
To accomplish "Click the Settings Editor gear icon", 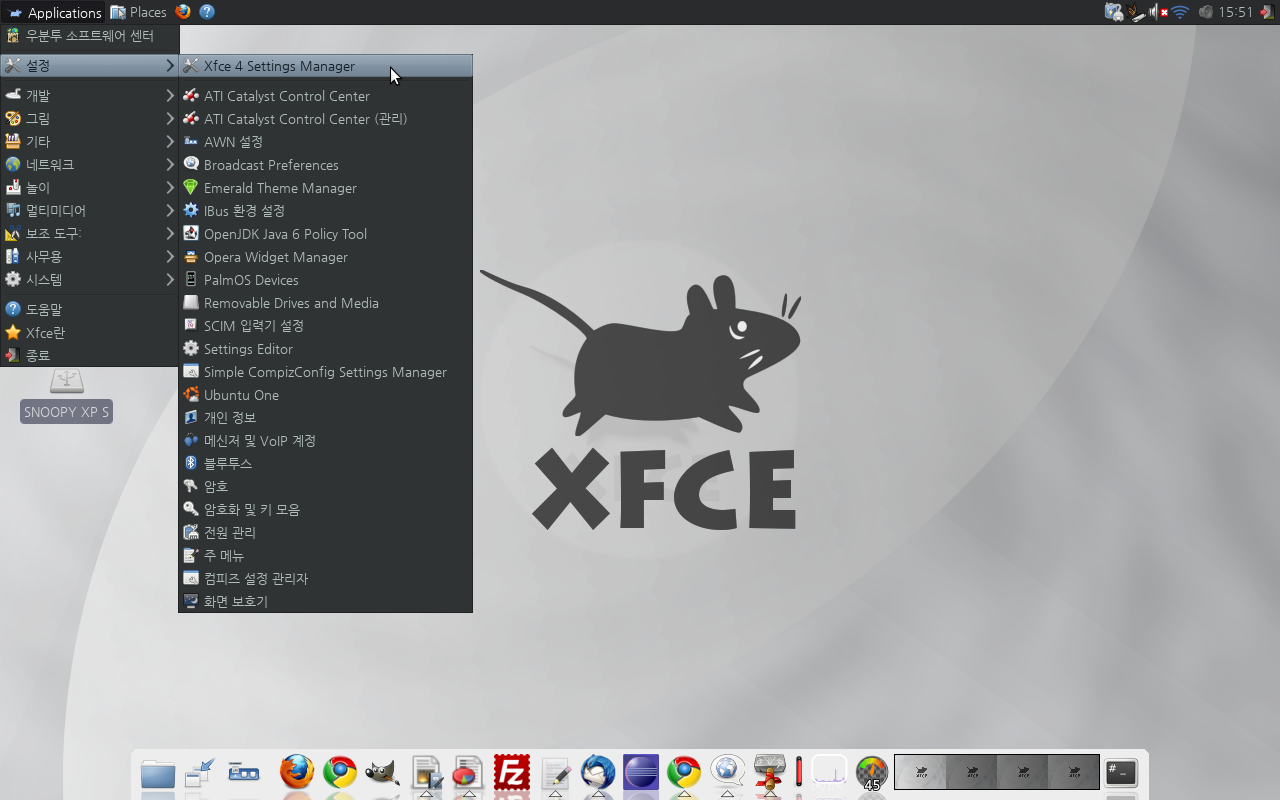I will coord(191,349).
